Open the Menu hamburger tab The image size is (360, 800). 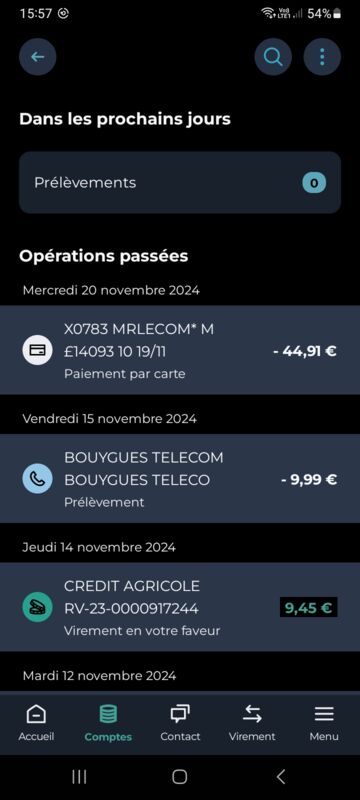pos(324,723)
